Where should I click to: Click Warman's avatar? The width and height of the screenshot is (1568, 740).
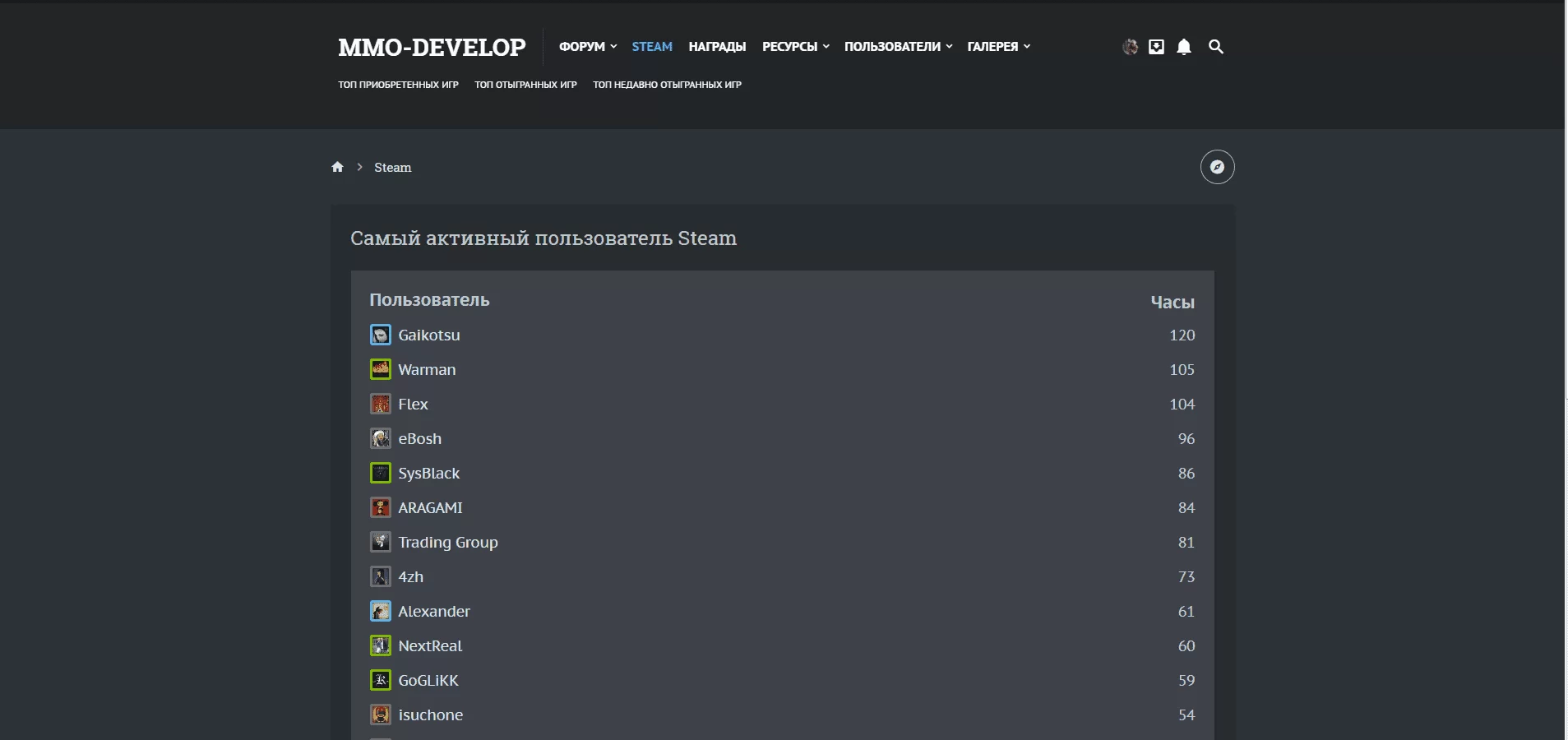click(381, 369)
